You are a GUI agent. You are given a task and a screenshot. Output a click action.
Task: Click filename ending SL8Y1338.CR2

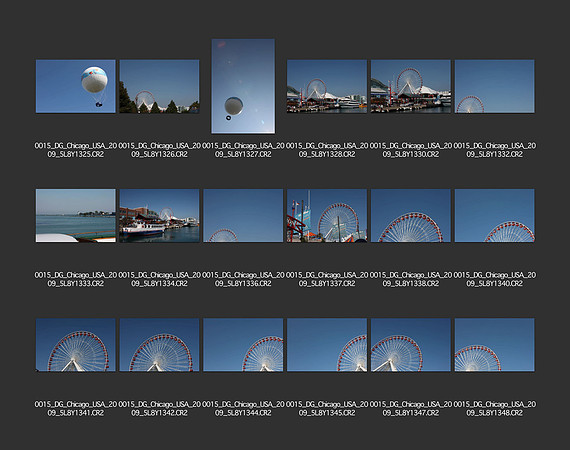tap(411, 279)
